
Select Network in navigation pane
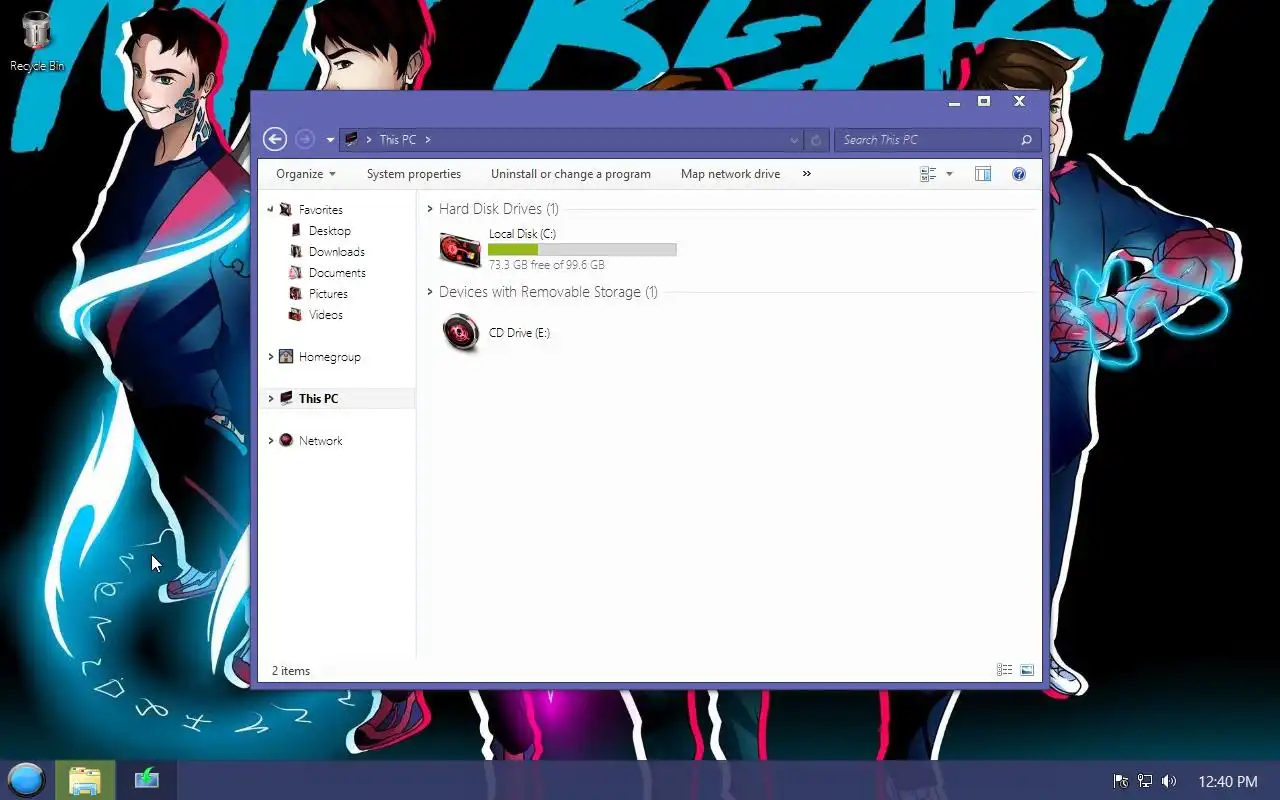pyautogui.click(x=320, y=441)
